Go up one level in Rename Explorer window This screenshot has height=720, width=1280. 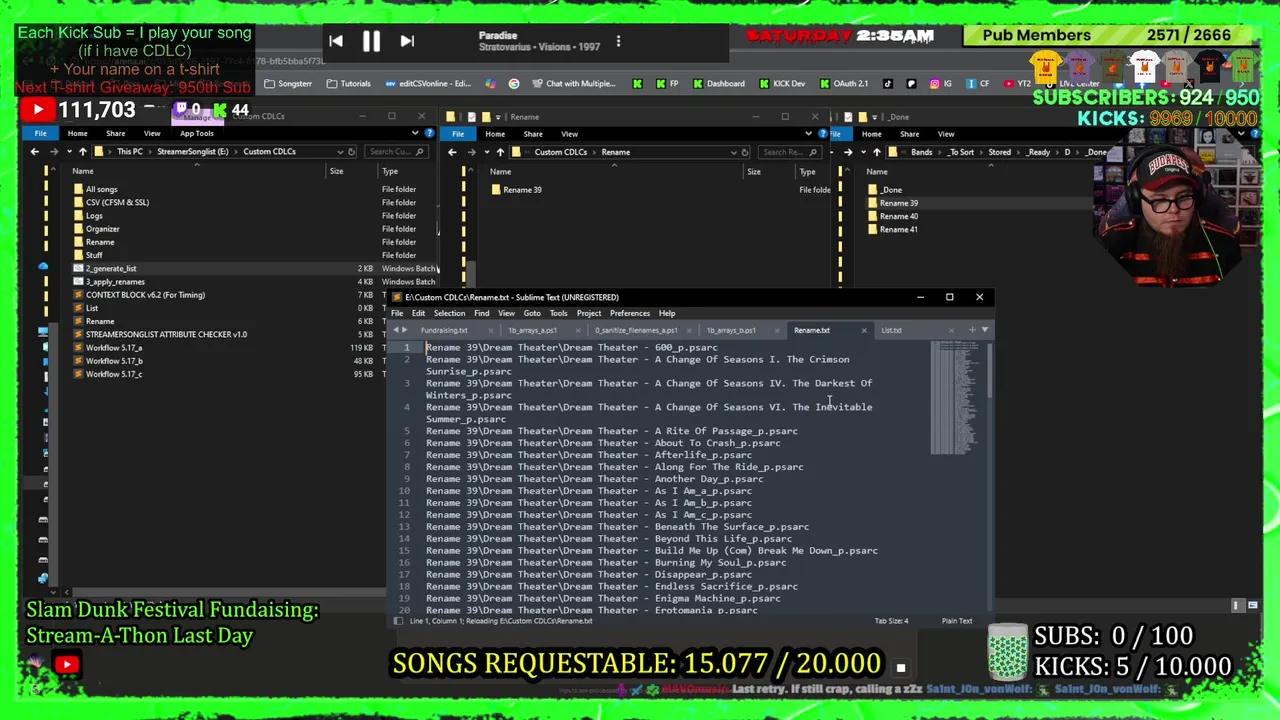500,152
